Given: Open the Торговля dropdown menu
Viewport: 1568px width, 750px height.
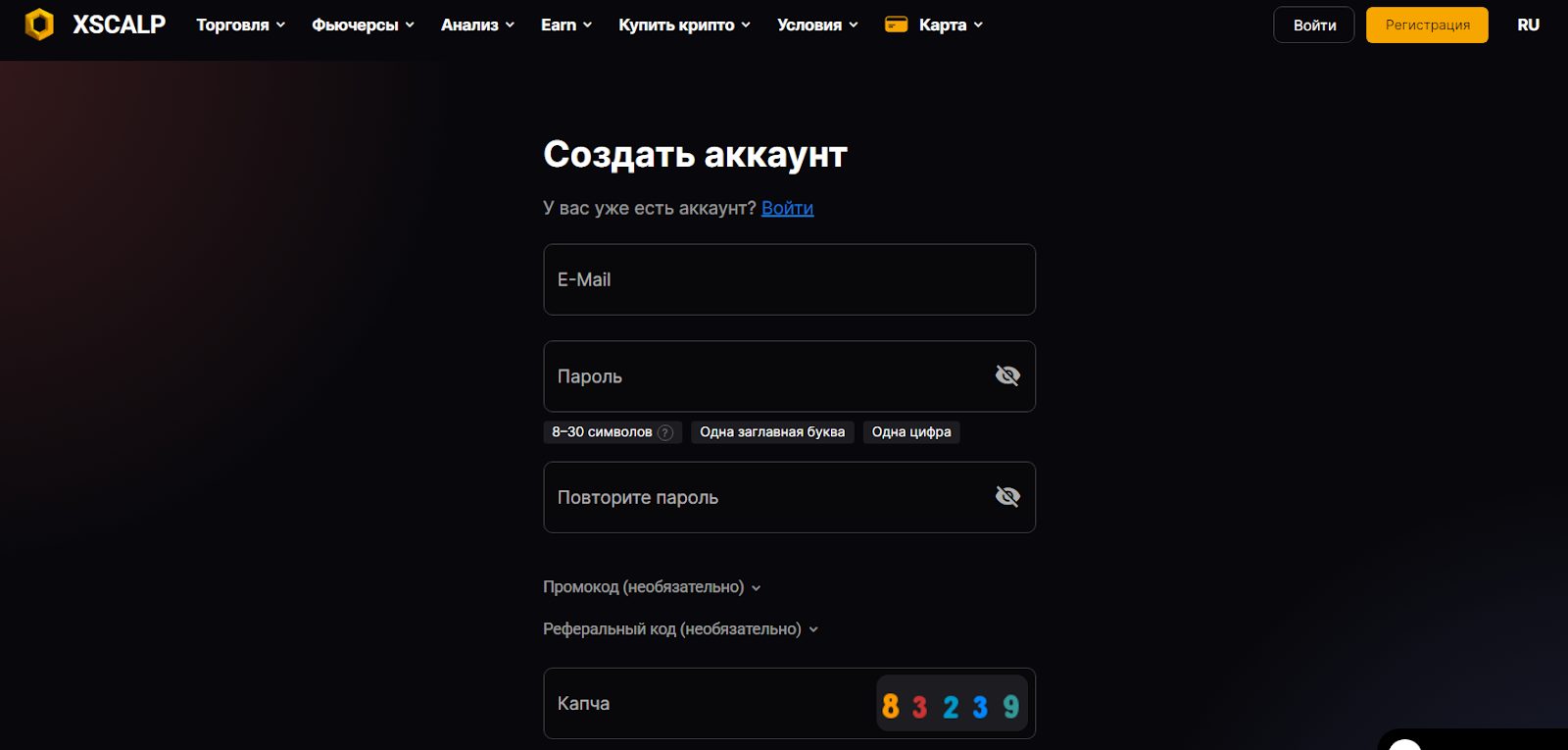Looking at the screenshot, I should (x=240, y=25).
